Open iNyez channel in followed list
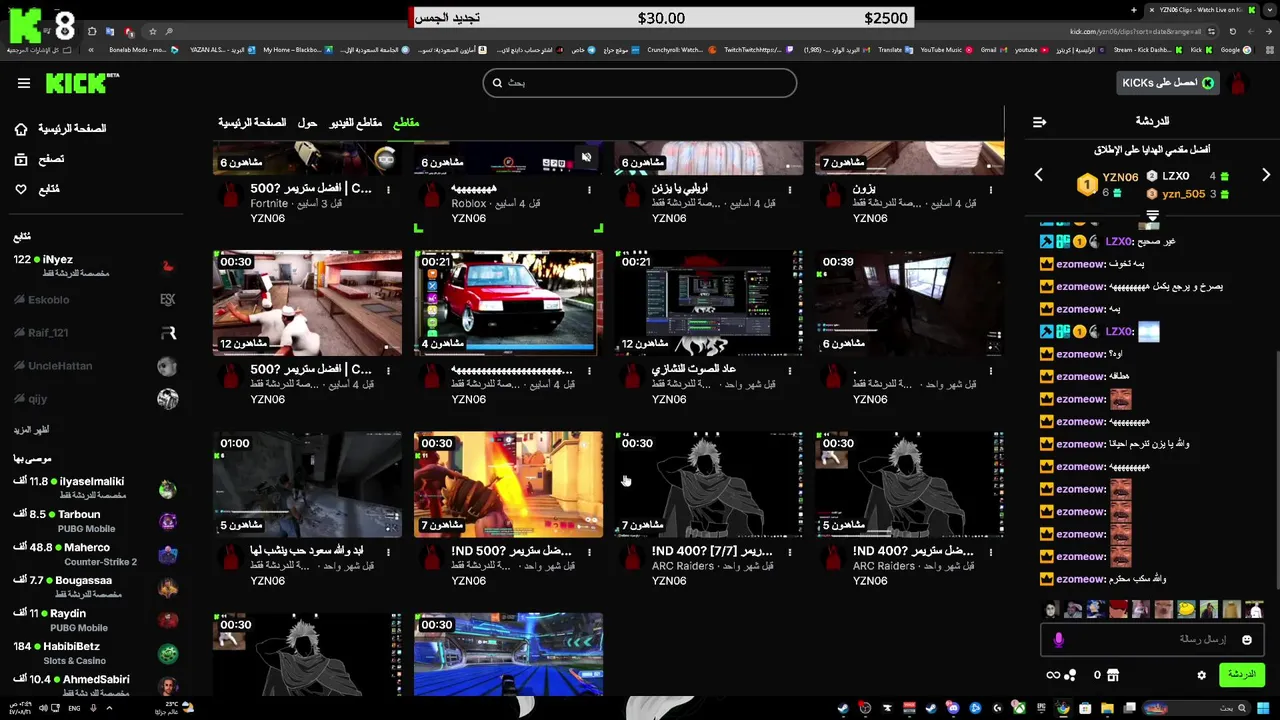The height and width of the screenshot is (720, 1280). (95, 265)
